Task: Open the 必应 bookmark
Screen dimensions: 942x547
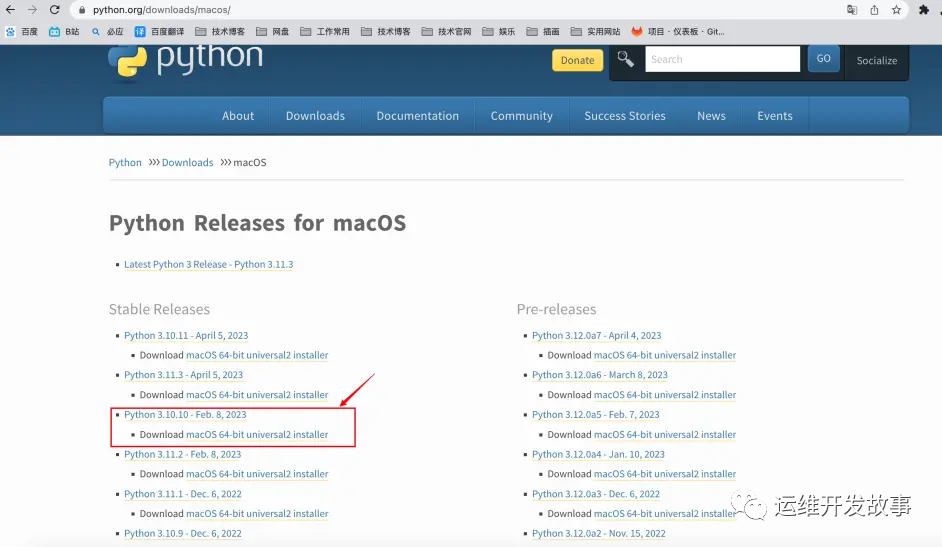Action: [107, 31]
